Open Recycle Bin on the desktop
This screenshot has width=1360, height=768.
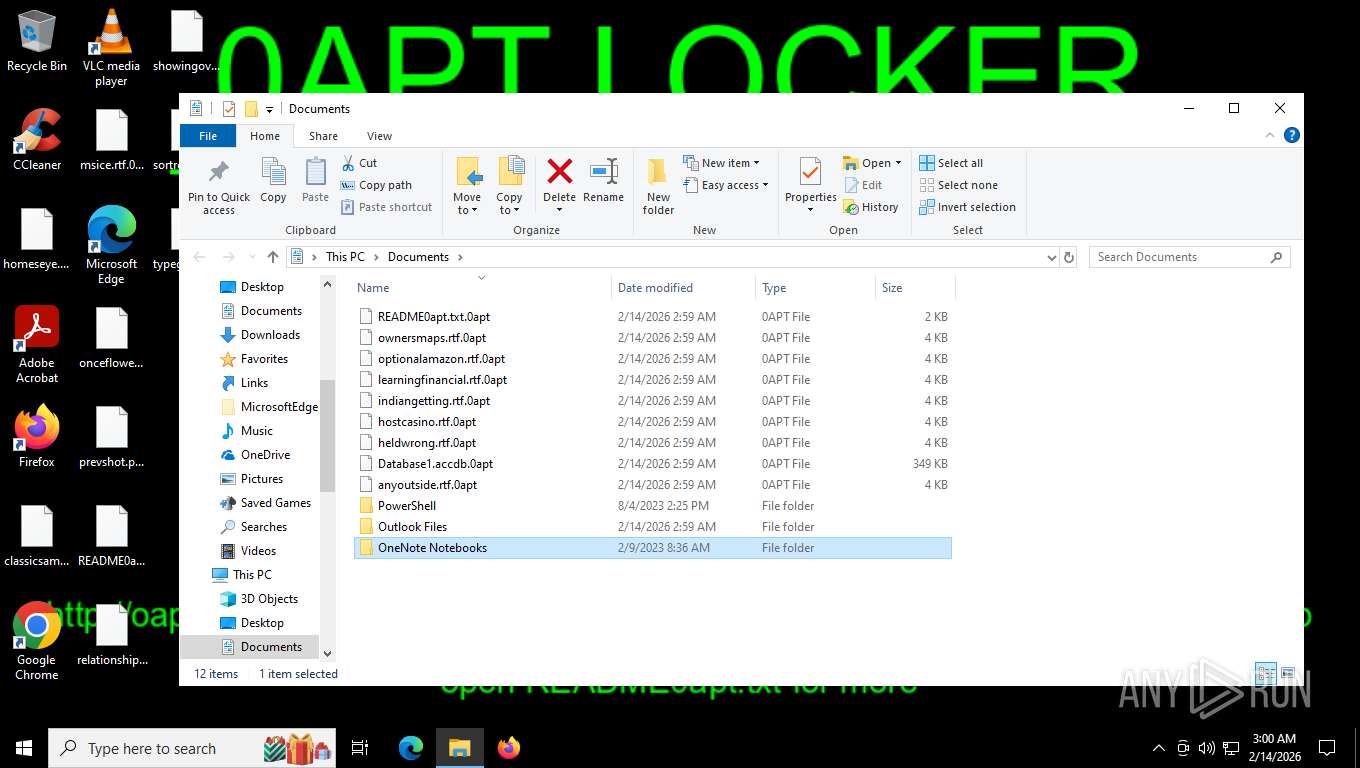[x=37, y=42]
